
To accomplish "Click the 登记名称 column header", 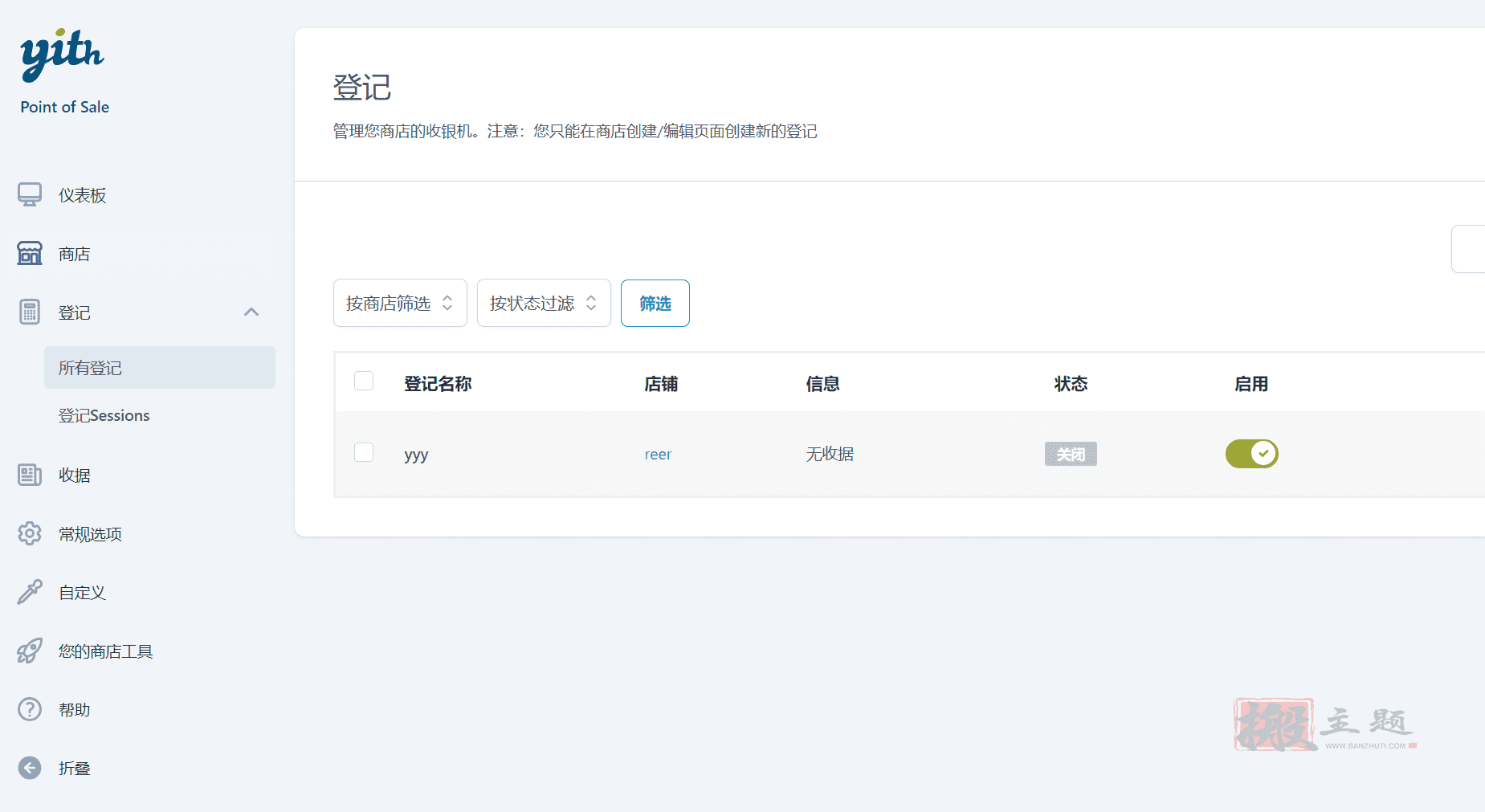I will coord(438,384).
